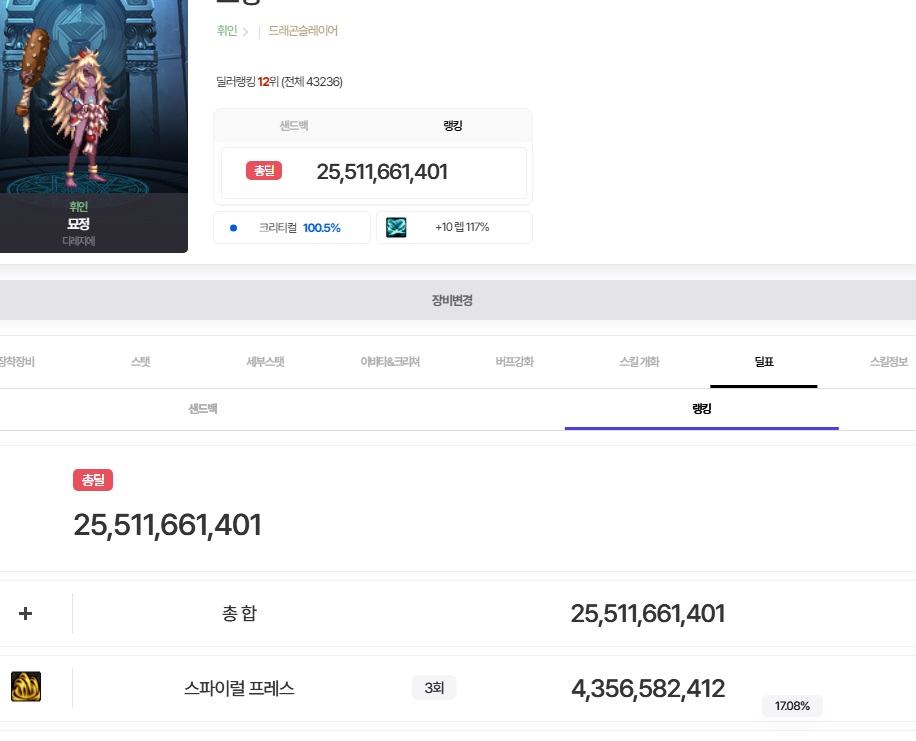Image resolution: width=916 pixels, height=741 pixels.
Task: Click the 크리티컬 100.5% value
Action: (322, 228)
